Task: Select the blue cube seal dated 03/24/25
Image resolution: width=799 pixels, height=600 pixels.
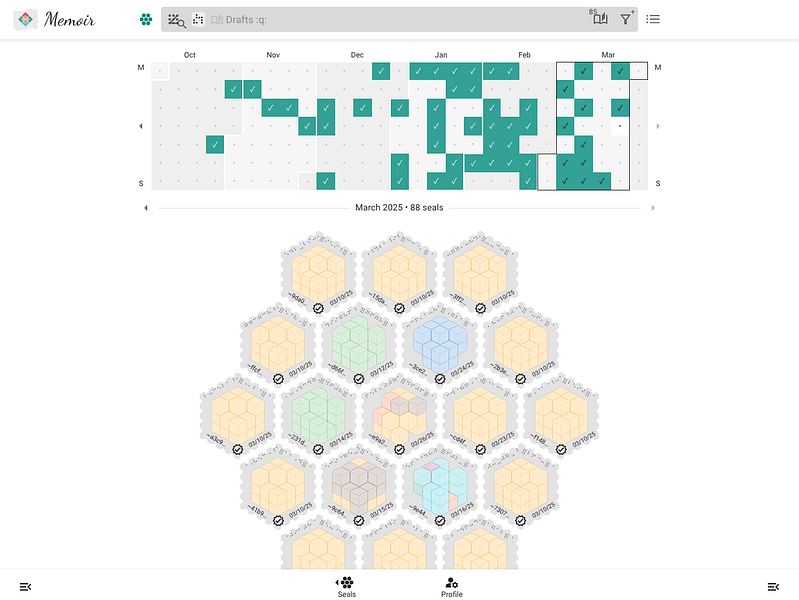Action: click(440, 343)
